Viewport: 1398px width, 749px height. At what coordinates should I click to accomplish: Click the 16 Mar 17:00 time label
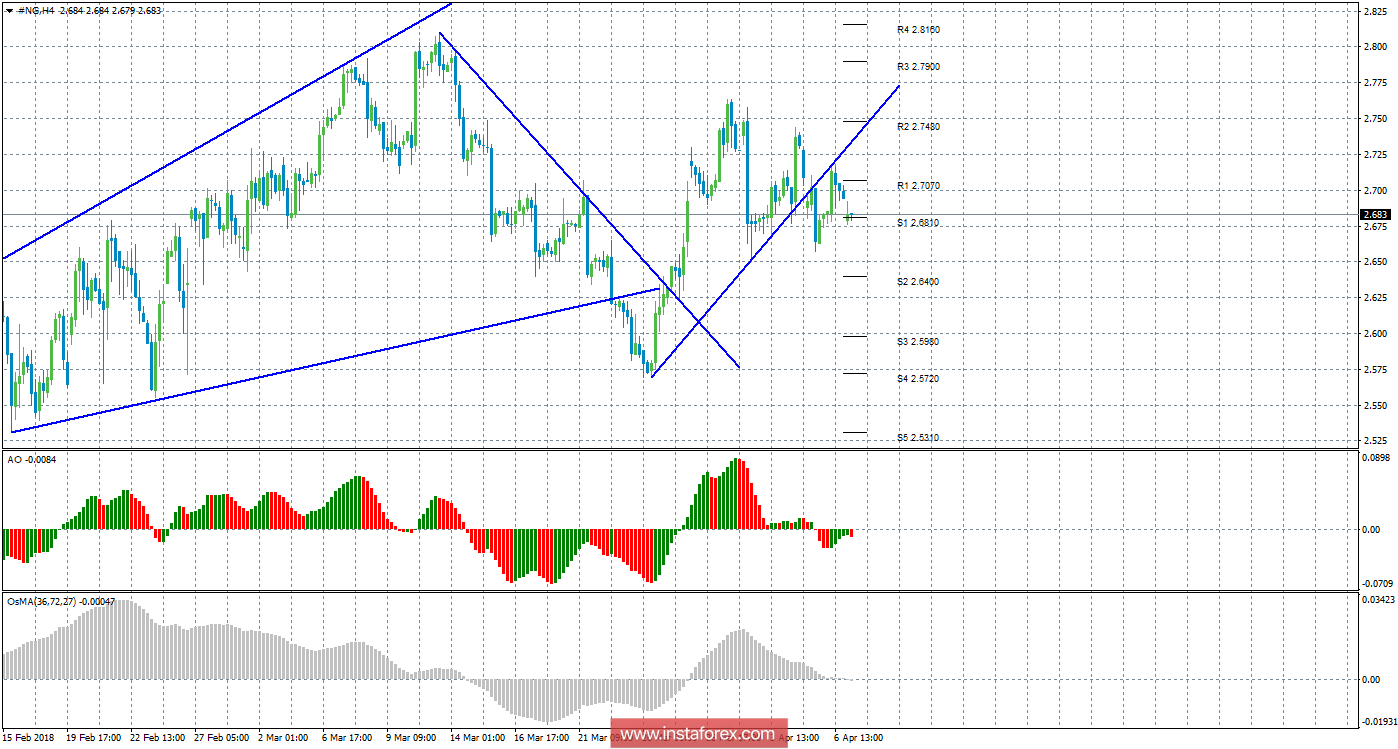point(540,738)
